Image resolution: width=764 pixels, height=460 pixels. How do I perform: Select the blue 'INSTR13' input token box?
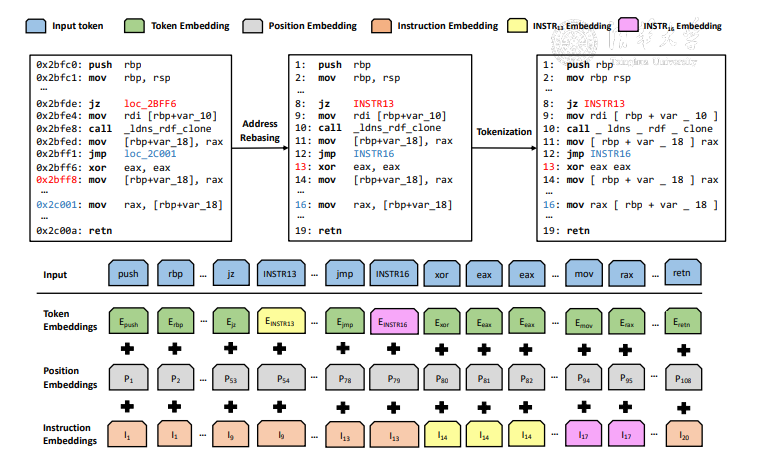click(x=281, y=273)
